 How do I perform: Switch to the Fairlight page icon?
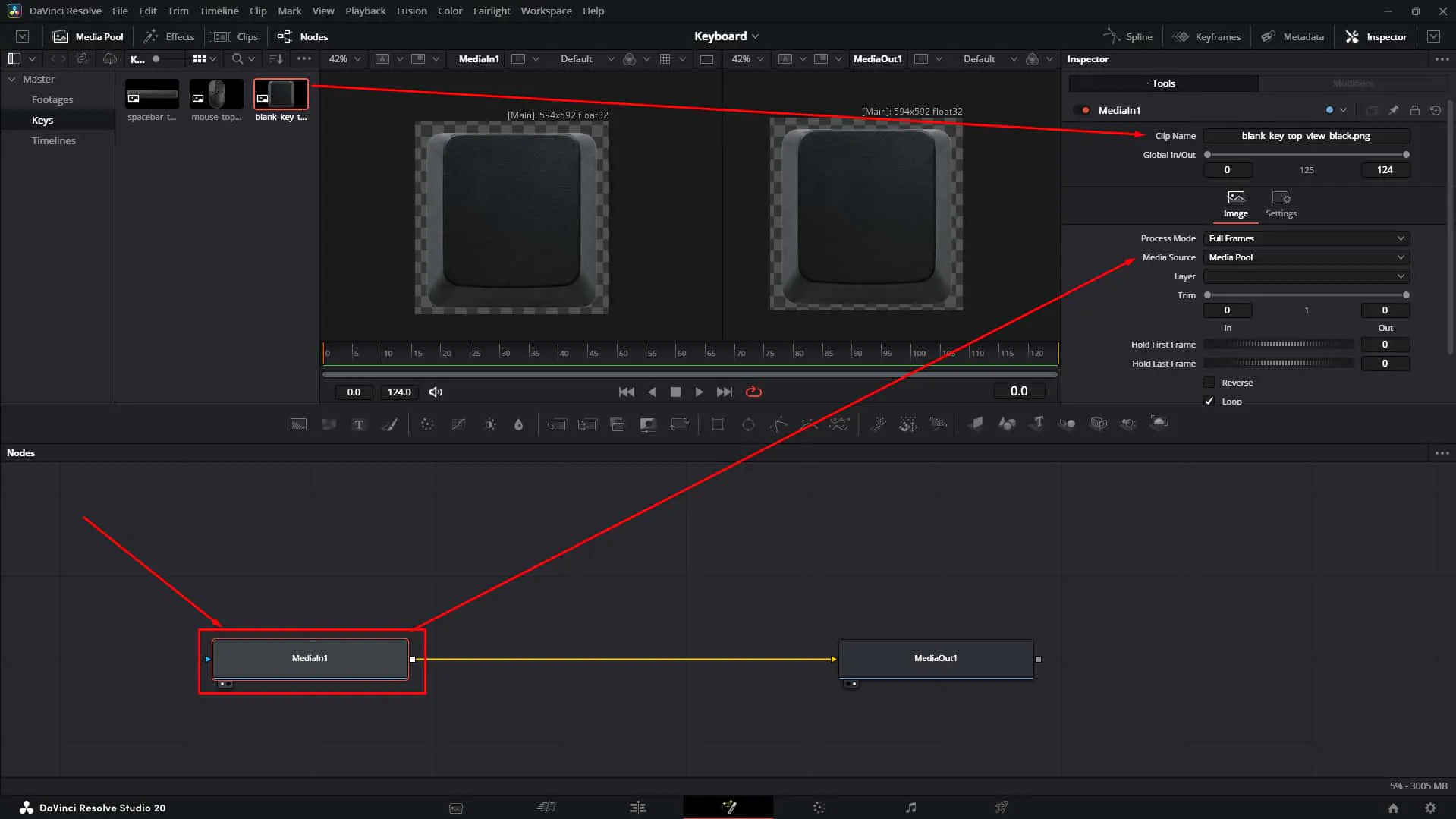(x=910, y=807)
